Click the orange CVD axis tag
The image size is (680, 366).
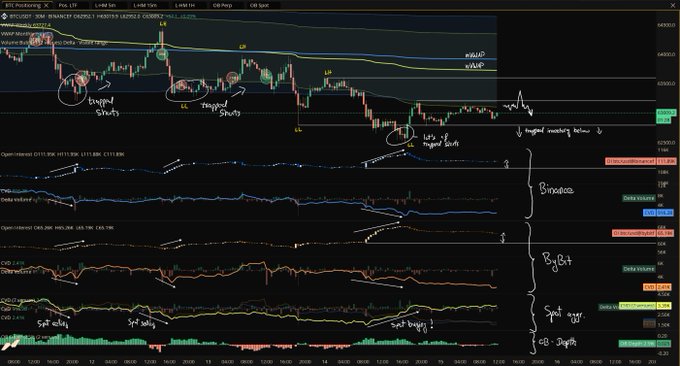click(x=649, y=287)
